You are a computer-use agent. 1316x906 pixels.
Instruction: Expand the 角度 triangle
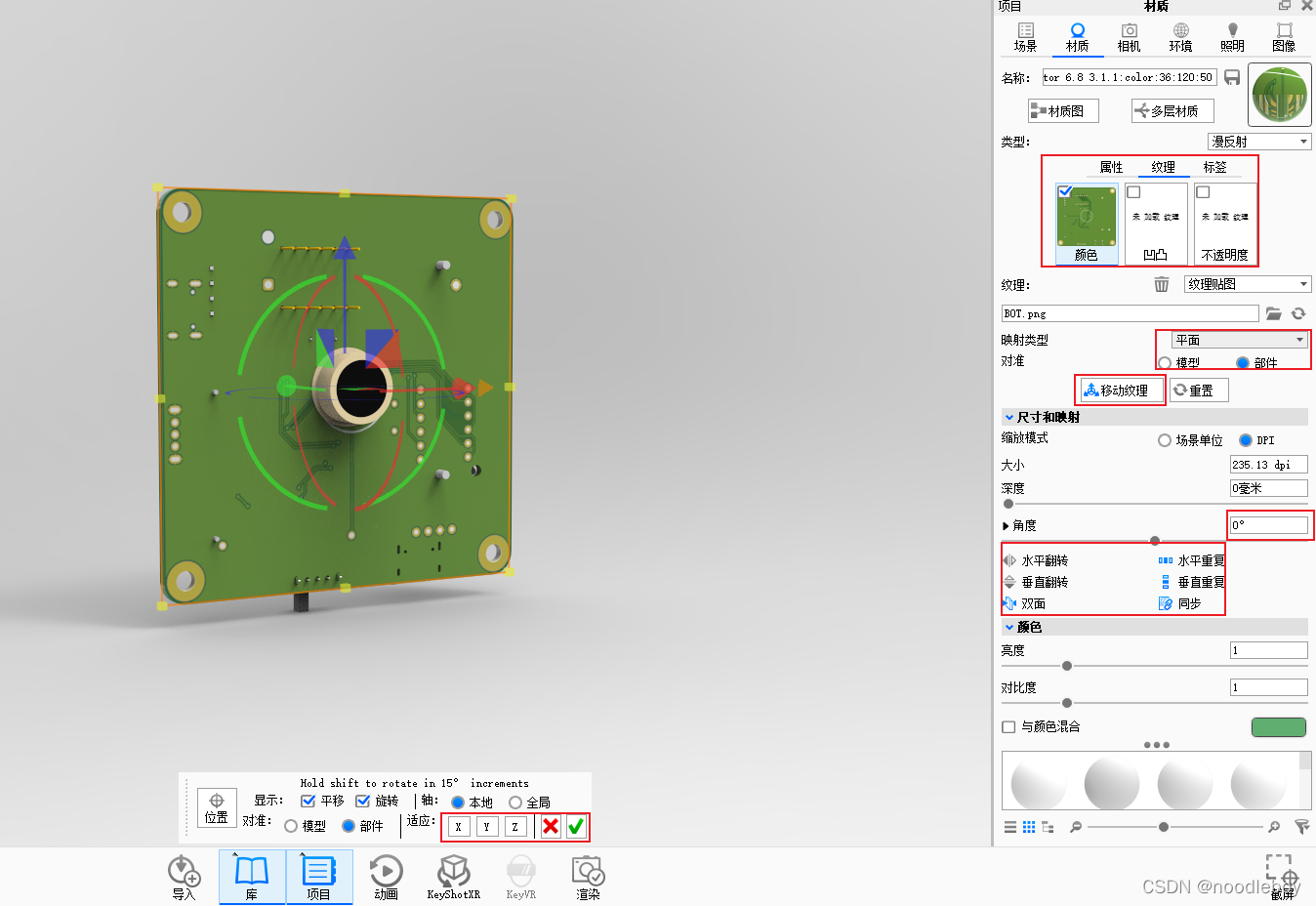point(1007,526)
